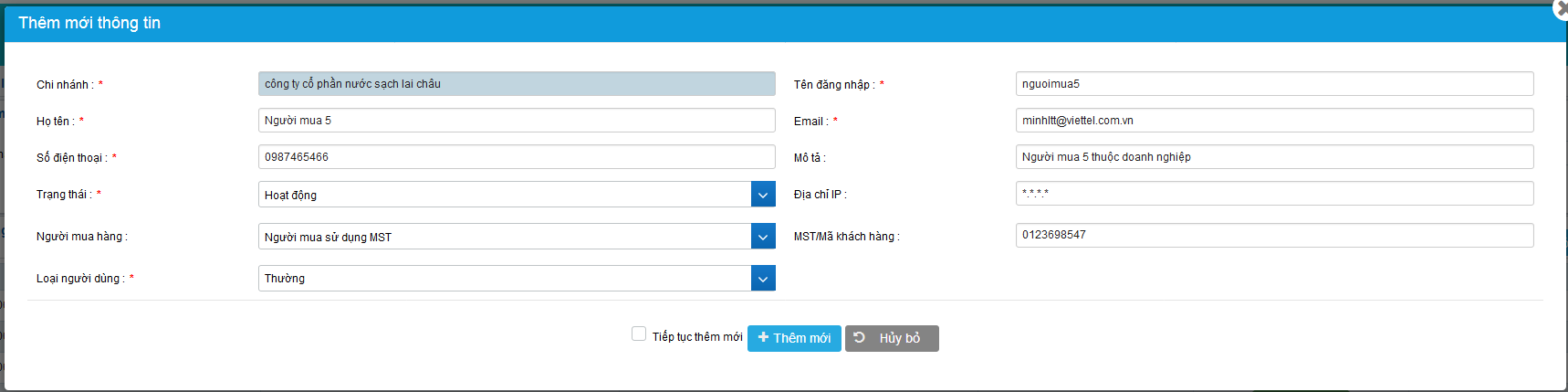Click the Tên đăng nhập input field
1568x392 pixels.
(x=1274, y=84)
